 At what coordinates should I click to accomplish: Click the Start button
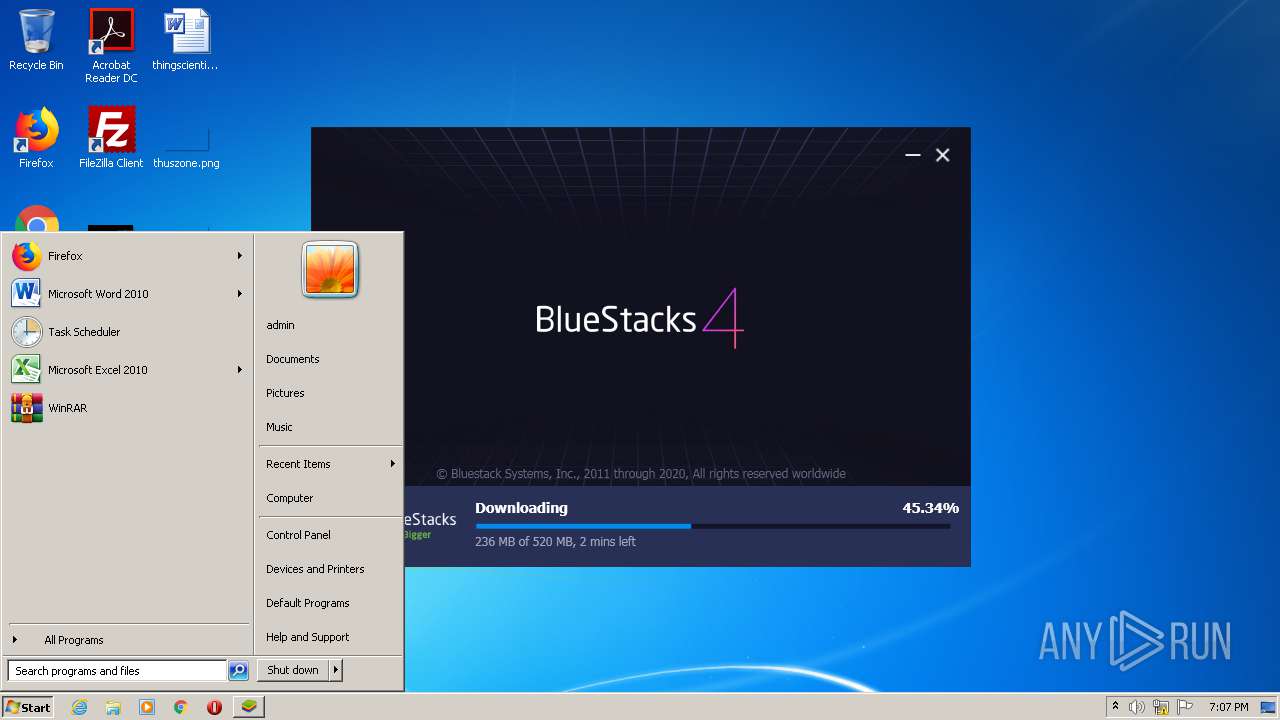pos(28,707)
